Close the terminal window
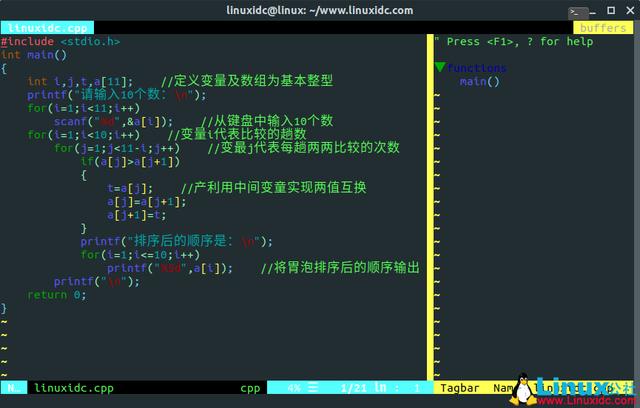 click(x=631, y=10)
